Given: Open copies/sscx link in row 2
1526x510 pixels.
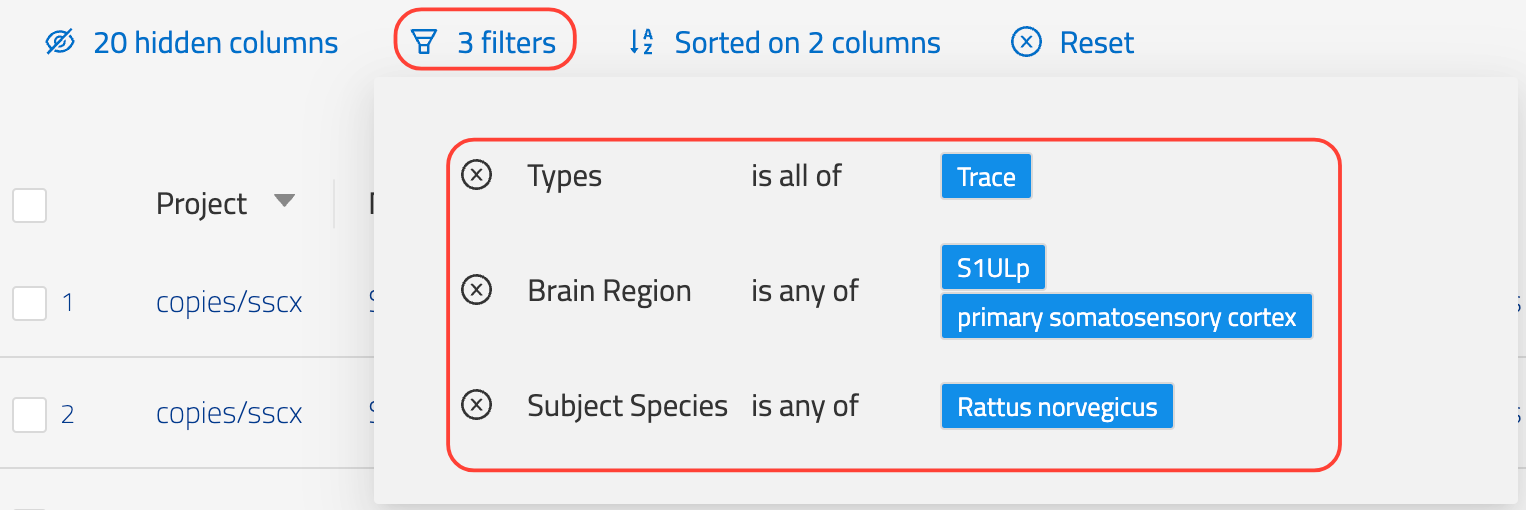Looking at the screenshot, I should pos(229,414).
